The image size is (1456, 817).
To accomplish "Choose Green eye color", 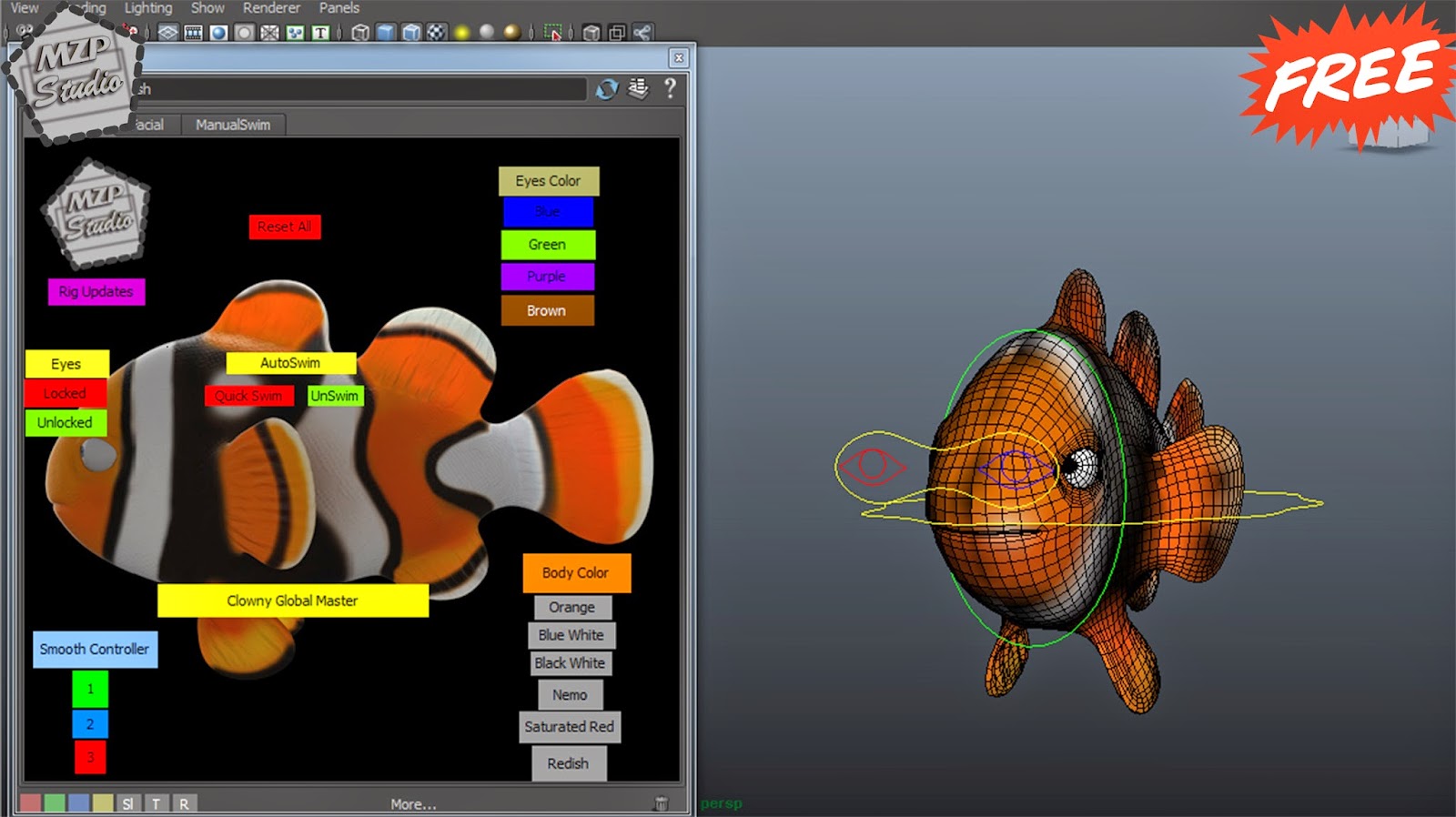I will point(548,245).
